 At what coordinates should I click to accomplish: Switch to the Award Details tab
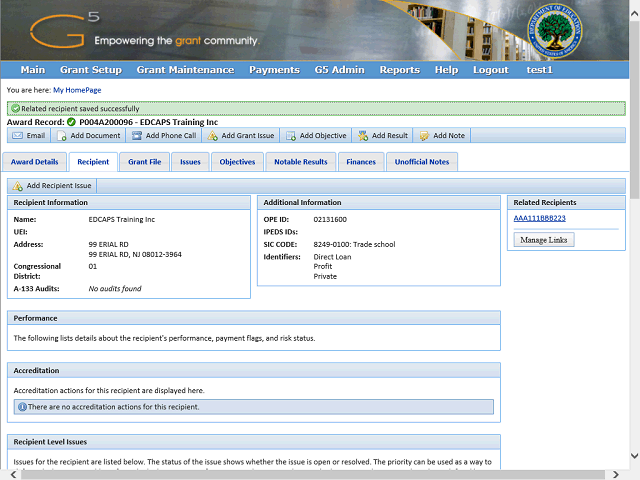pyautogui.click(x=35, y=162)
